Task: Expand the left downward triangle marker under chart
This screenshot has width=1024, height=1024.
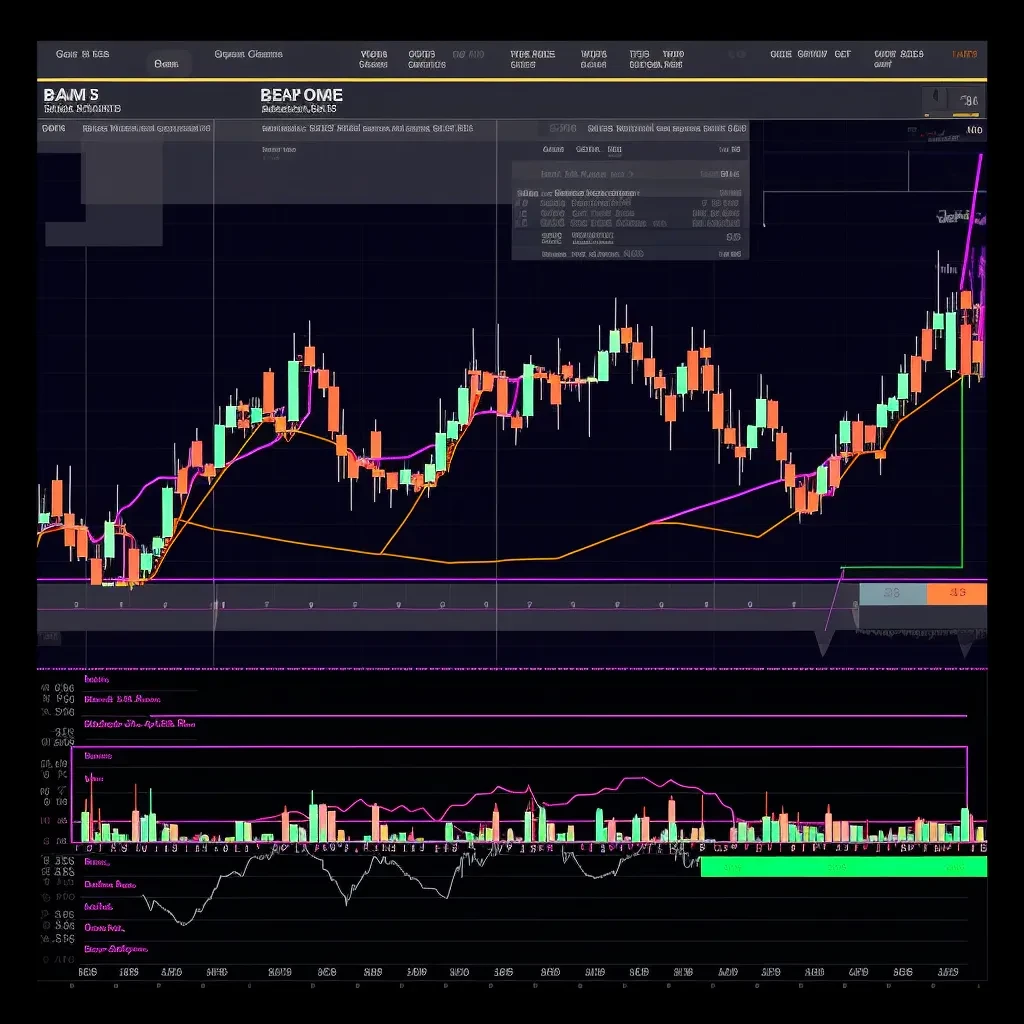Action: [x=825, y=642]
